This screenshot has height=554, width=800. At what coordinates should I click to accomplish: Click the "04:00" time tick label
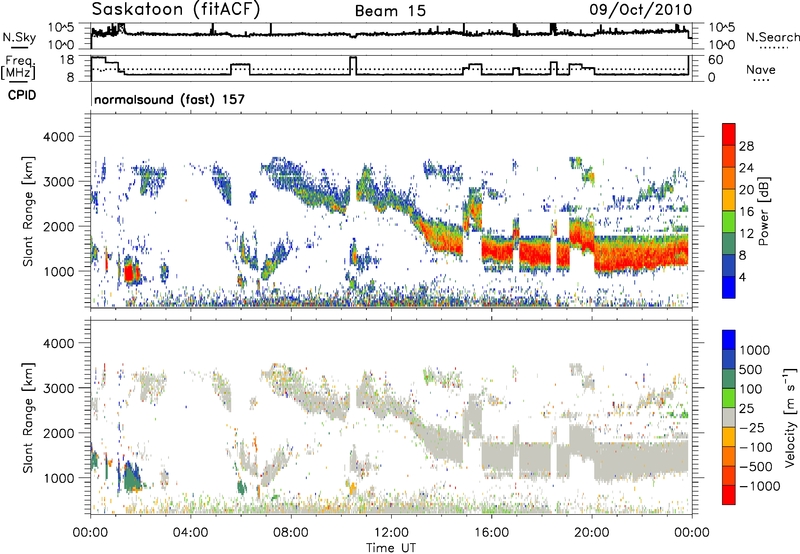pyautogui.click(x=190, y=533)
